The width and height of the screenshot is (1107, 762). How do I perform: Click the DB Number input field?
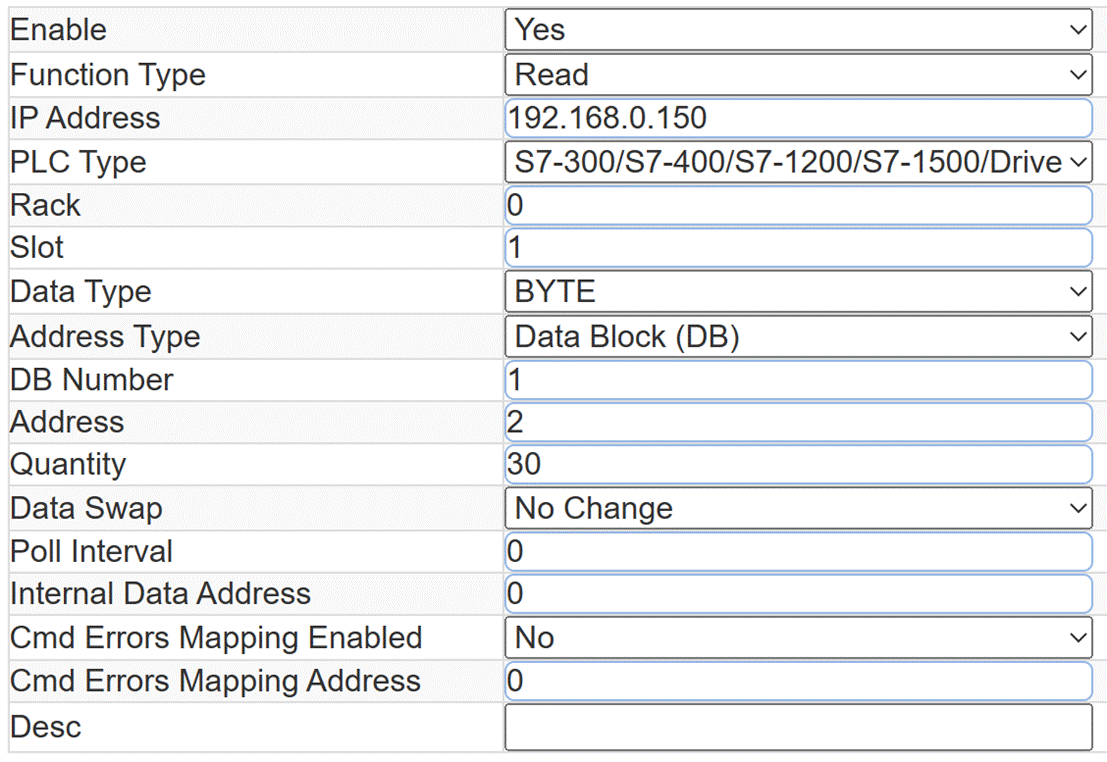798,380
